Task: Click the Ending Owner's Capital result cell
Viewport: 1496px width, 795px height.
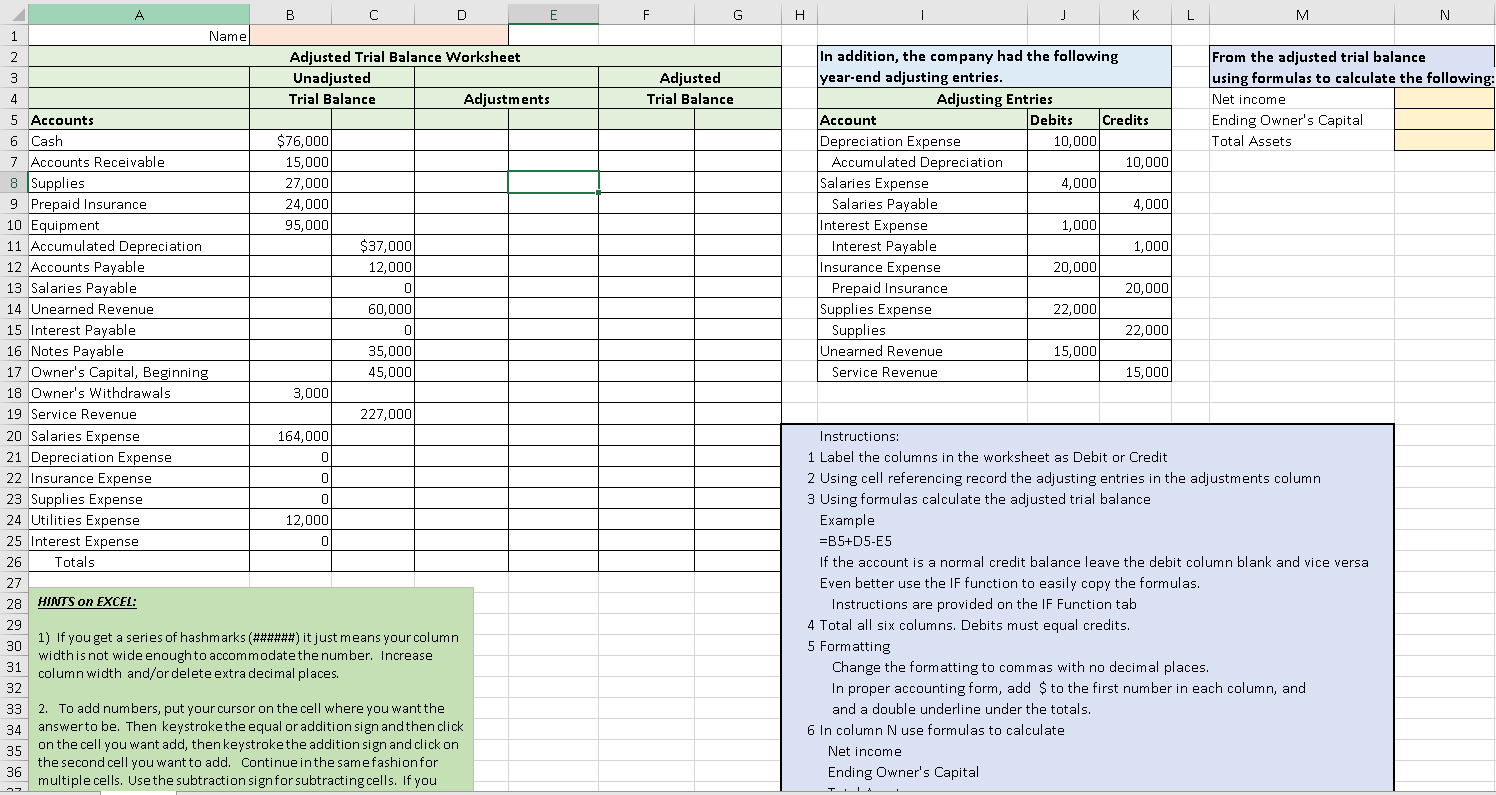Action: 1444,119
